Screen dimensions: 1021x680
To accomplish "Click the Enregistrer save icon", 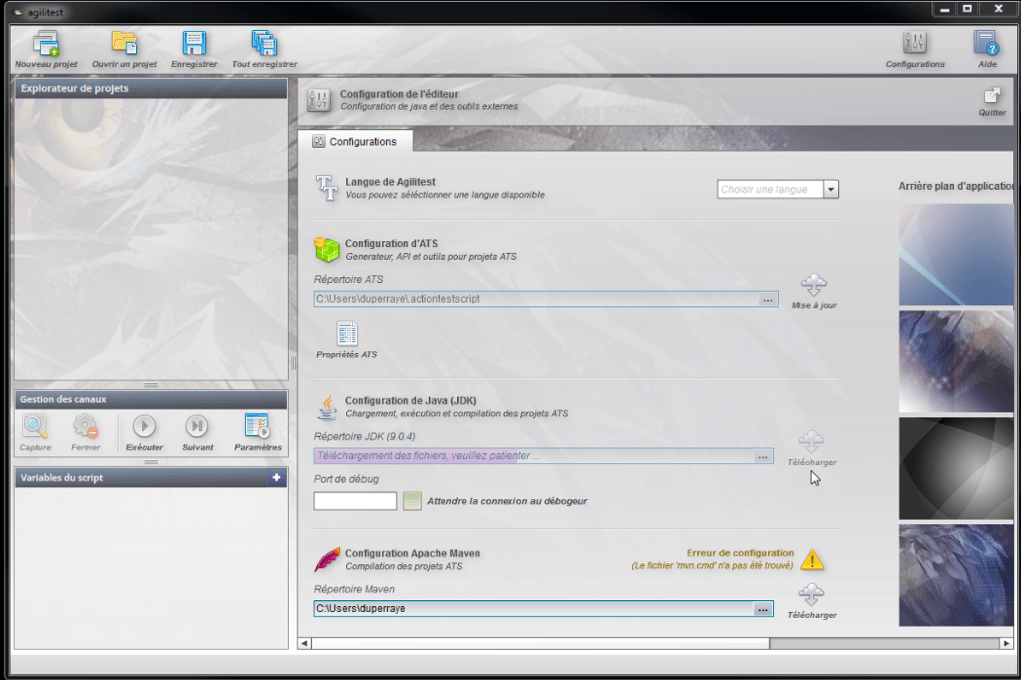I will [193, 44].
